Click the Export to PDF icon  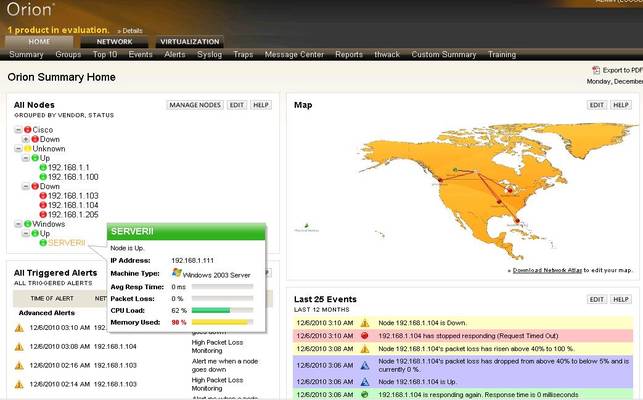pyautogui.click(x=596, y=70)
